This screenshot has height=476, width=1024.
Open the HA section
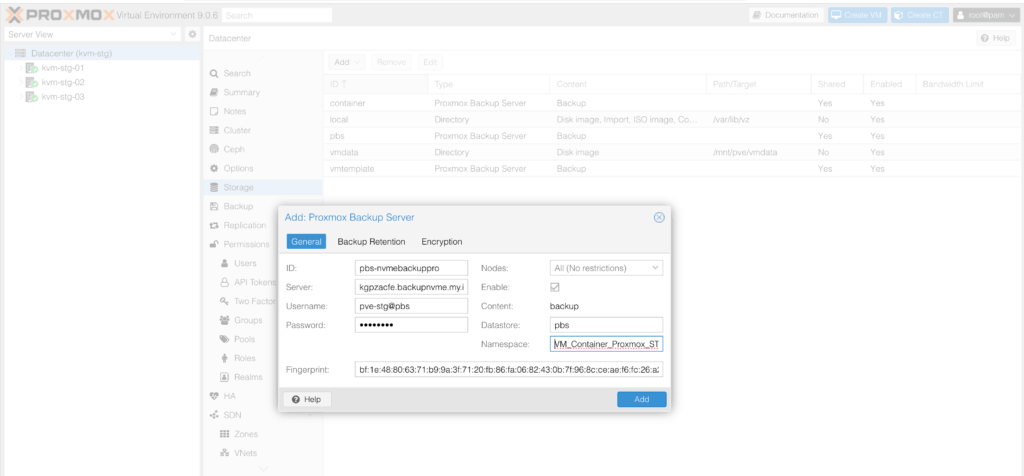(x=229, y=396)
